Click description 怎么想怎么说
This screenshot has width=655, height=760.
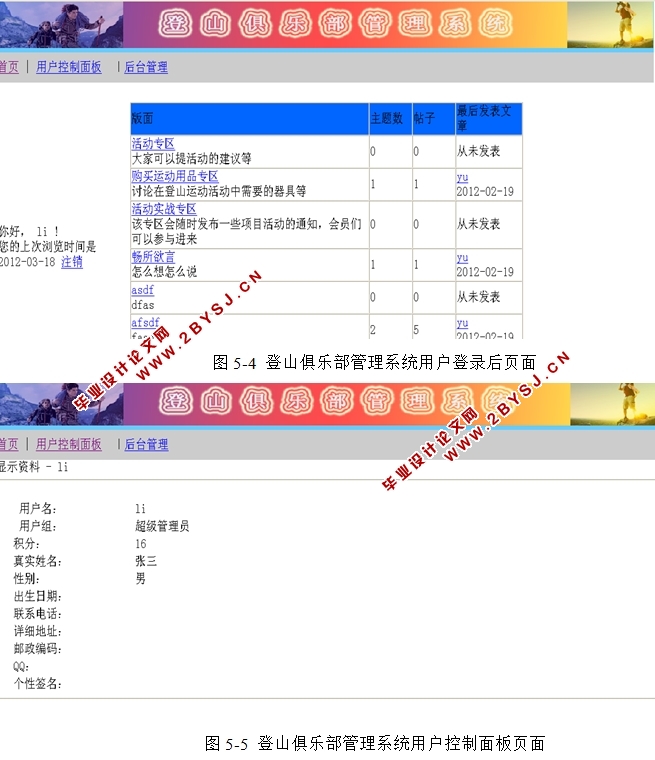click(164, 271)
